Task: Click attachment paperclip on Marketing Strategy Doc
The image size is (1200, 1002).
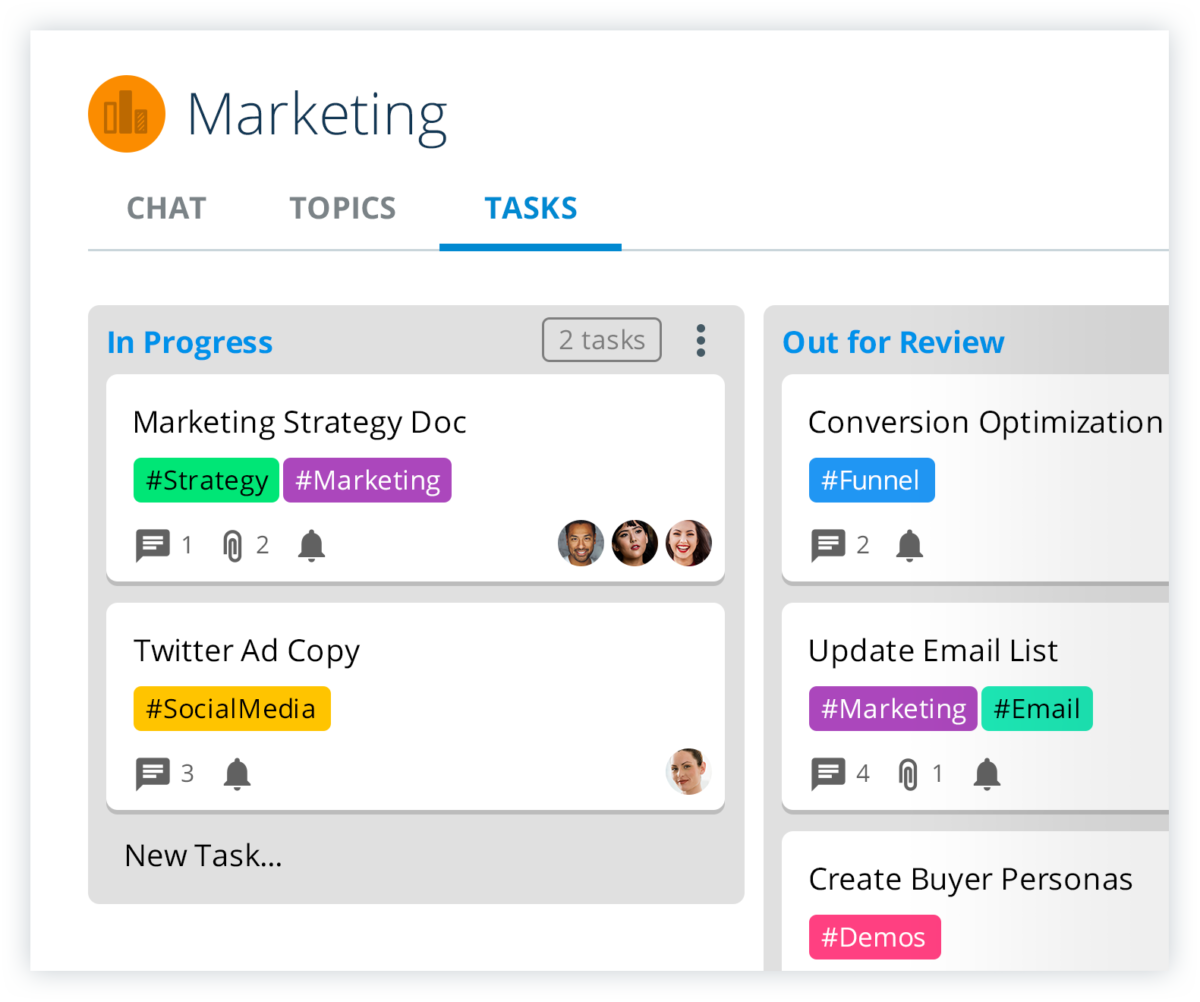Action: 233,546
